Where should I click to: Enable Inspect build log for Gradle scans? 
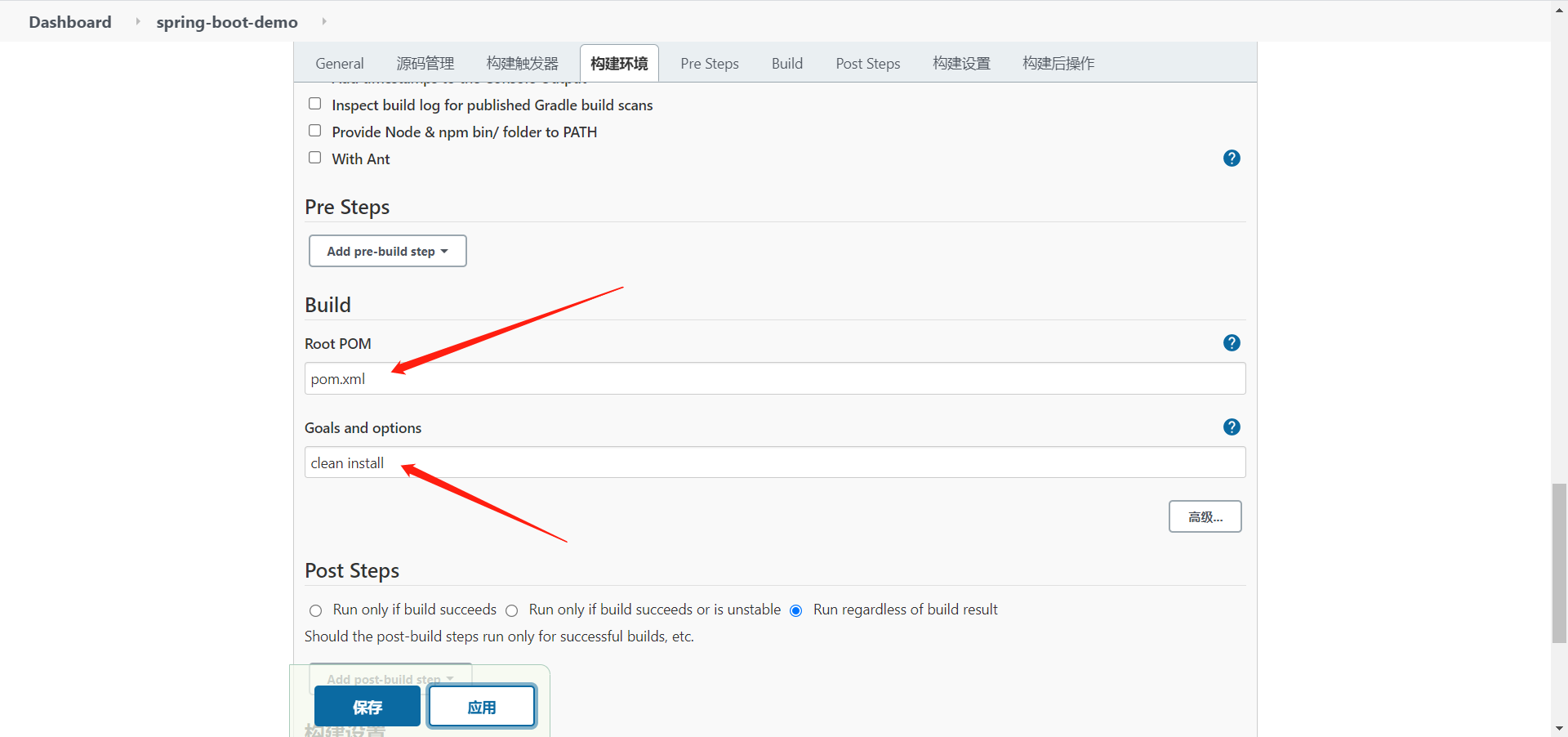click(x=315, y=104)
